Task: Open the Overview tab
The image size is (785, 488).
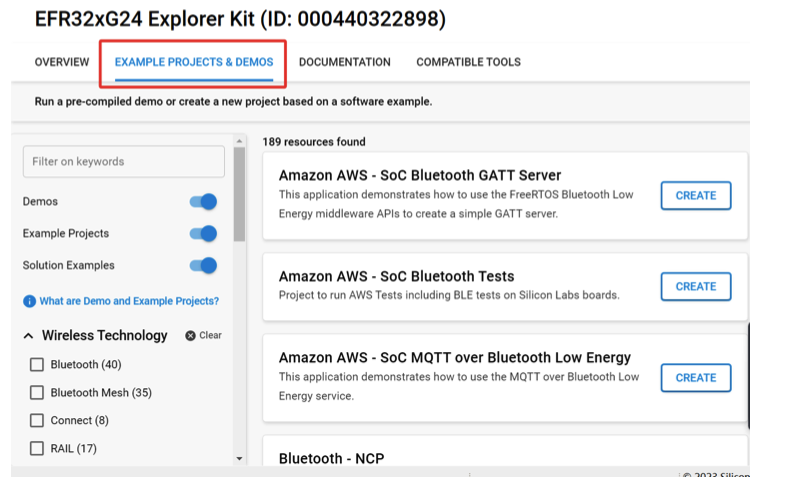Action: tap(62, 62)
